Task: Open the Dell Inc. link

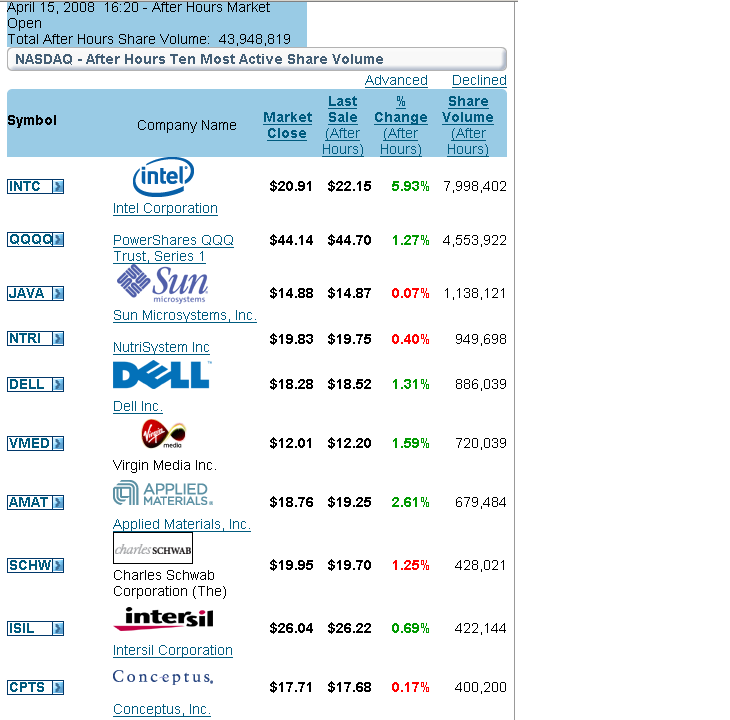Action: [138, 406]
